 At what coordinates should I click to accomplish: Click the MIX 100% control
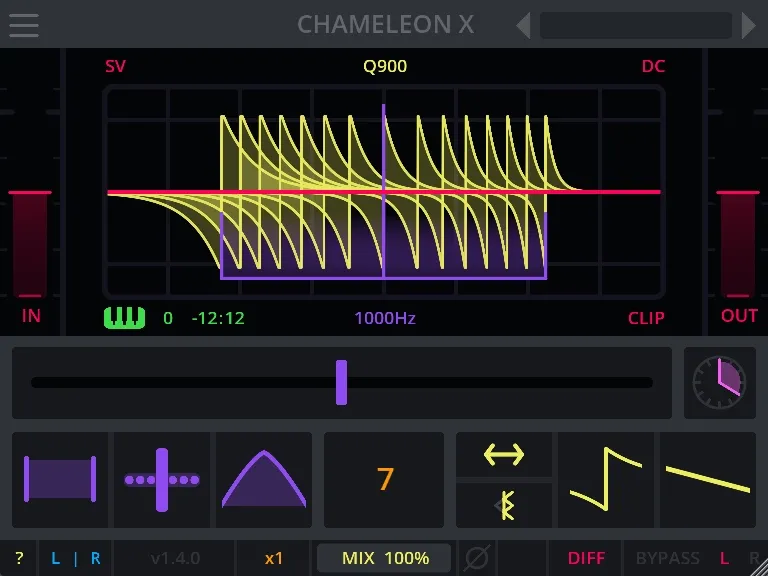(385, 558)
